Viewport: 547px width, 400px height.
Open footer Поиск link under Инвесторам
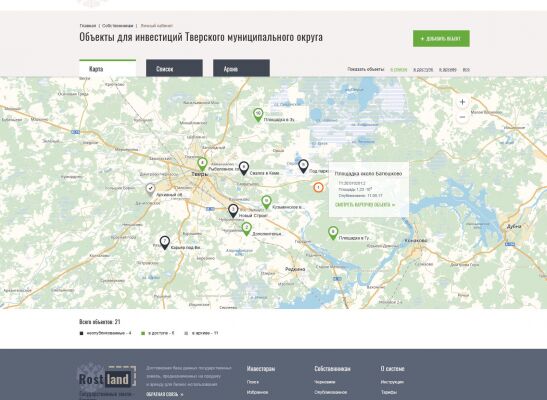[x=253, y=382]
